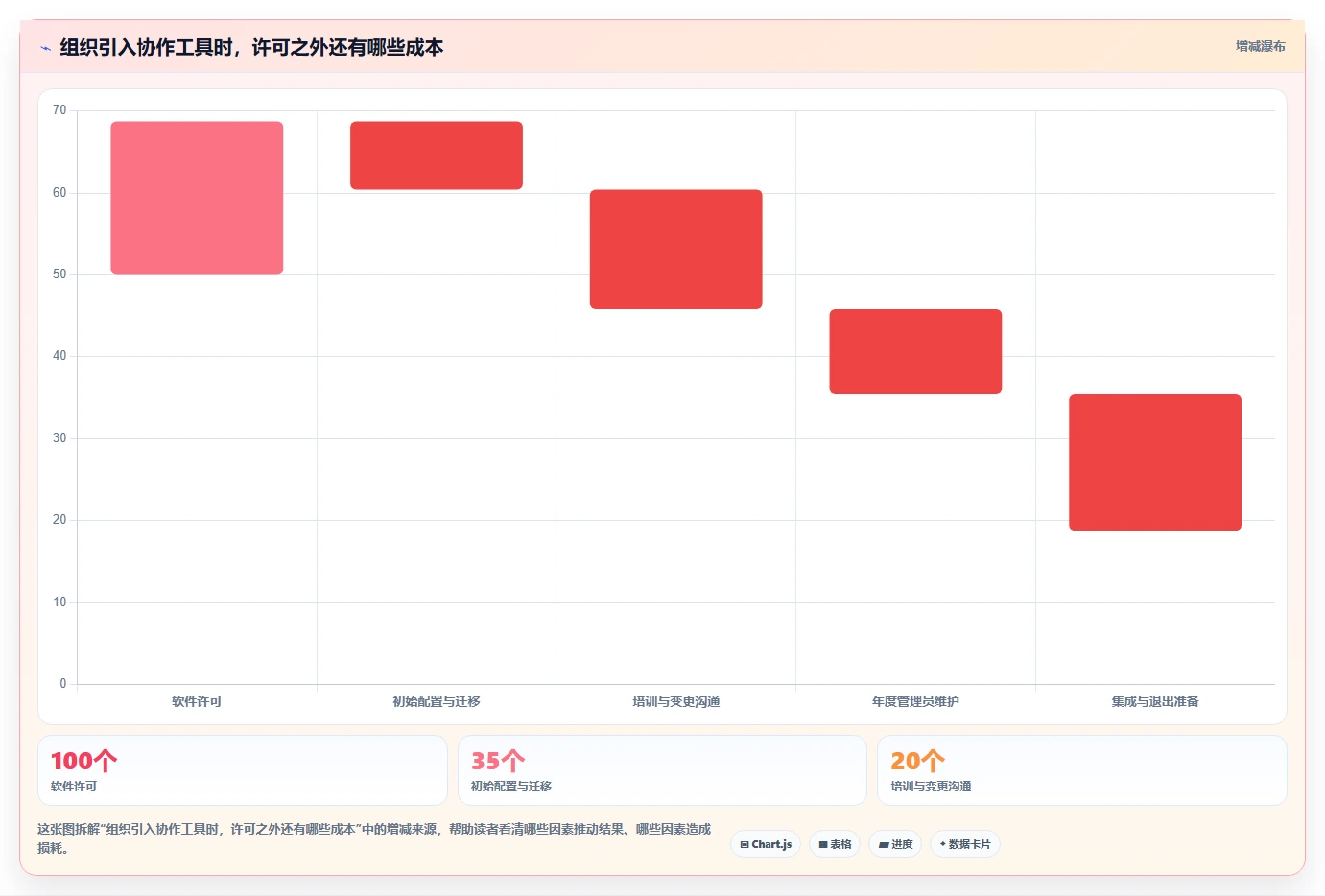Select the 软件许可 waterfall bar
The width and height of the screenshot is (1325, 896).
pos(197,198)
